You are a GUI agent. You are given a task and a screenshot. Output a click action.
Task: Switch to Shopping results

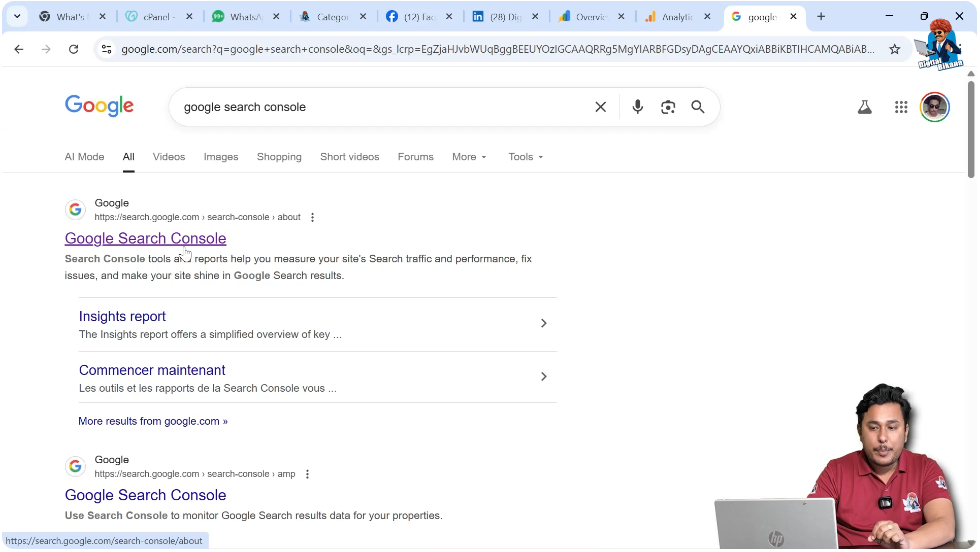[279, 157]
